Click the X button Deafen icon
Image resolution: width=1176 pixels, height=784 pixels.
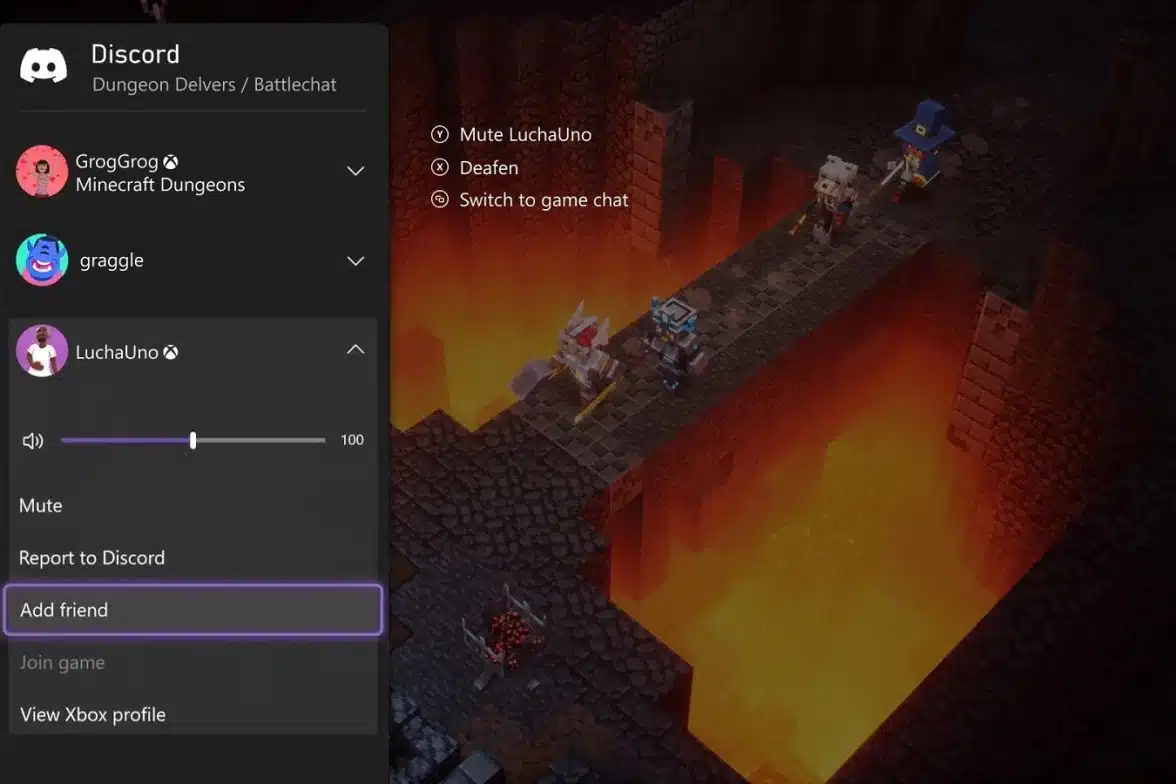pos(440,167)
